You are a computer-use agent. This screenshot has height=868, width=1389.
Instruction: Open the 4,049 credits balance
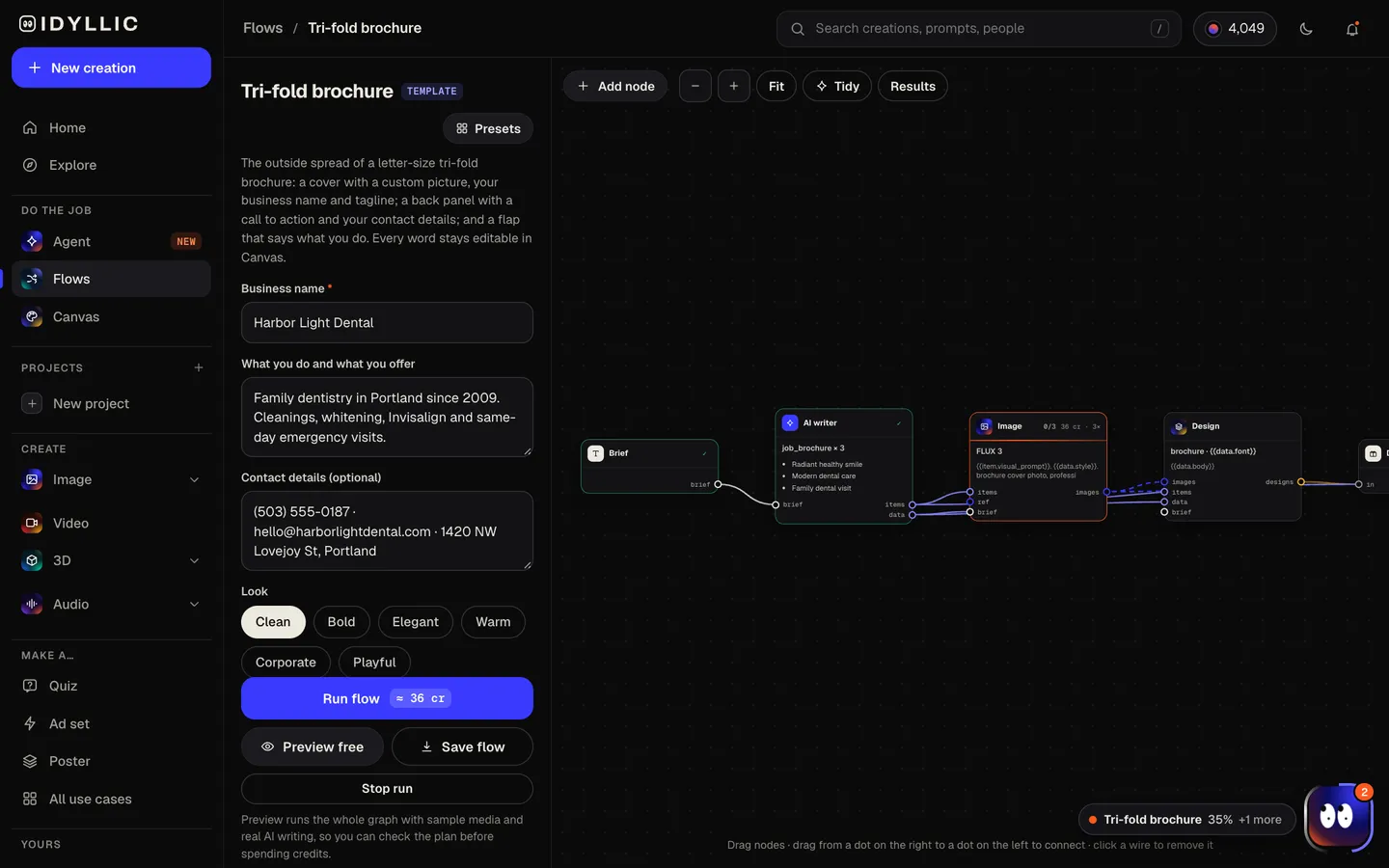pyautogui.click(x=1235, y=29)
